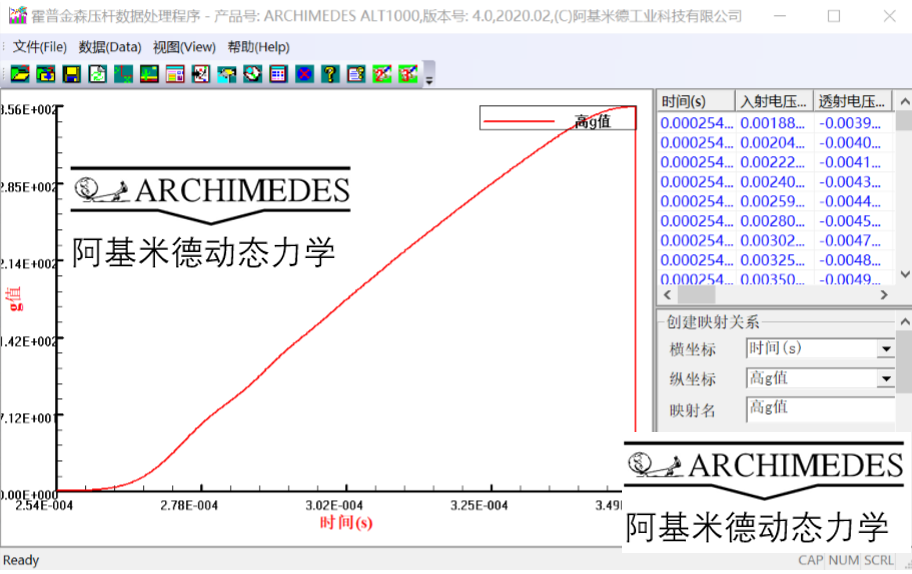This screenshot has height=574, width=912.
Task: Click the green number 2 toolbar icon
Action: (382, 74)
